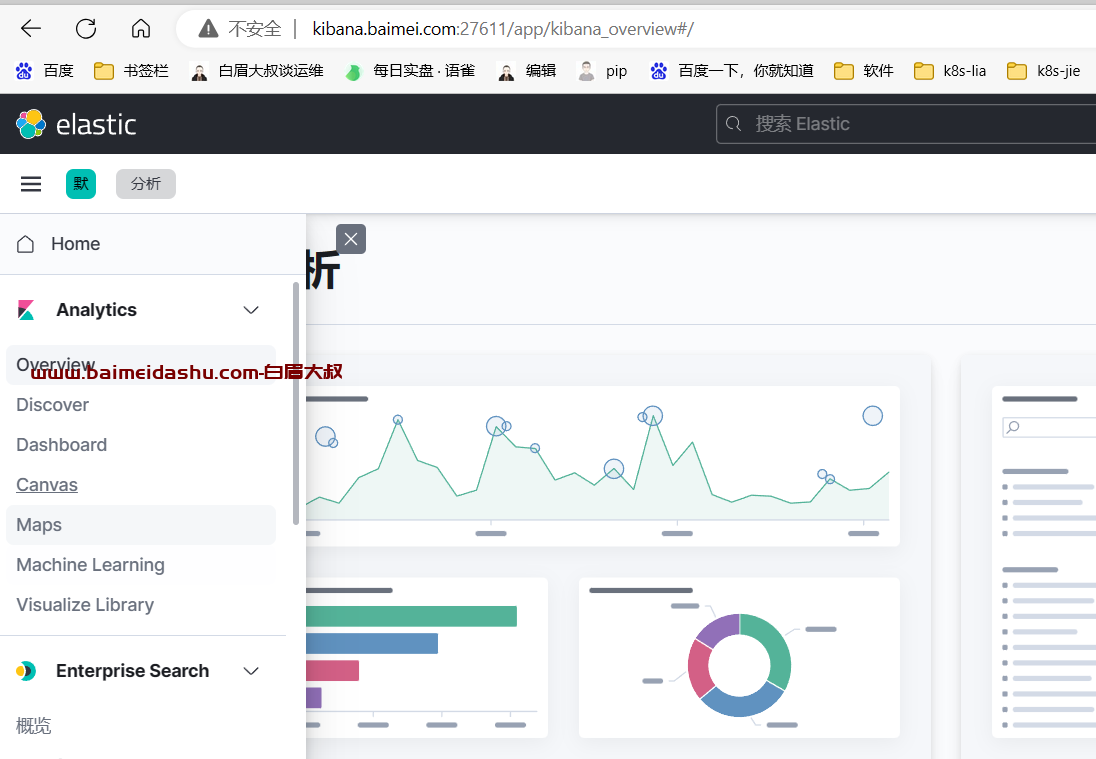
Task: Click the insecure site warning icon
Action: click(x=208, y=29)
